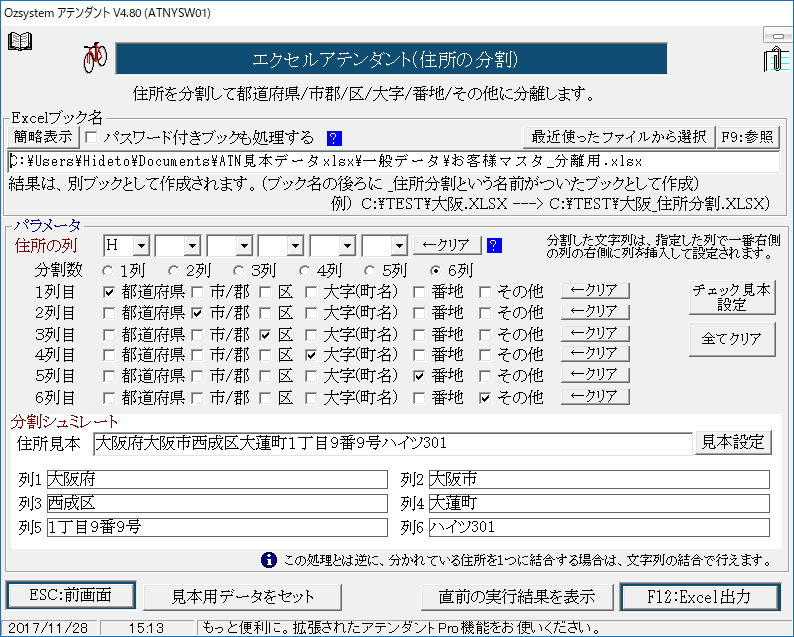Click 列2 field showing 大阪市

coord(599,479)
